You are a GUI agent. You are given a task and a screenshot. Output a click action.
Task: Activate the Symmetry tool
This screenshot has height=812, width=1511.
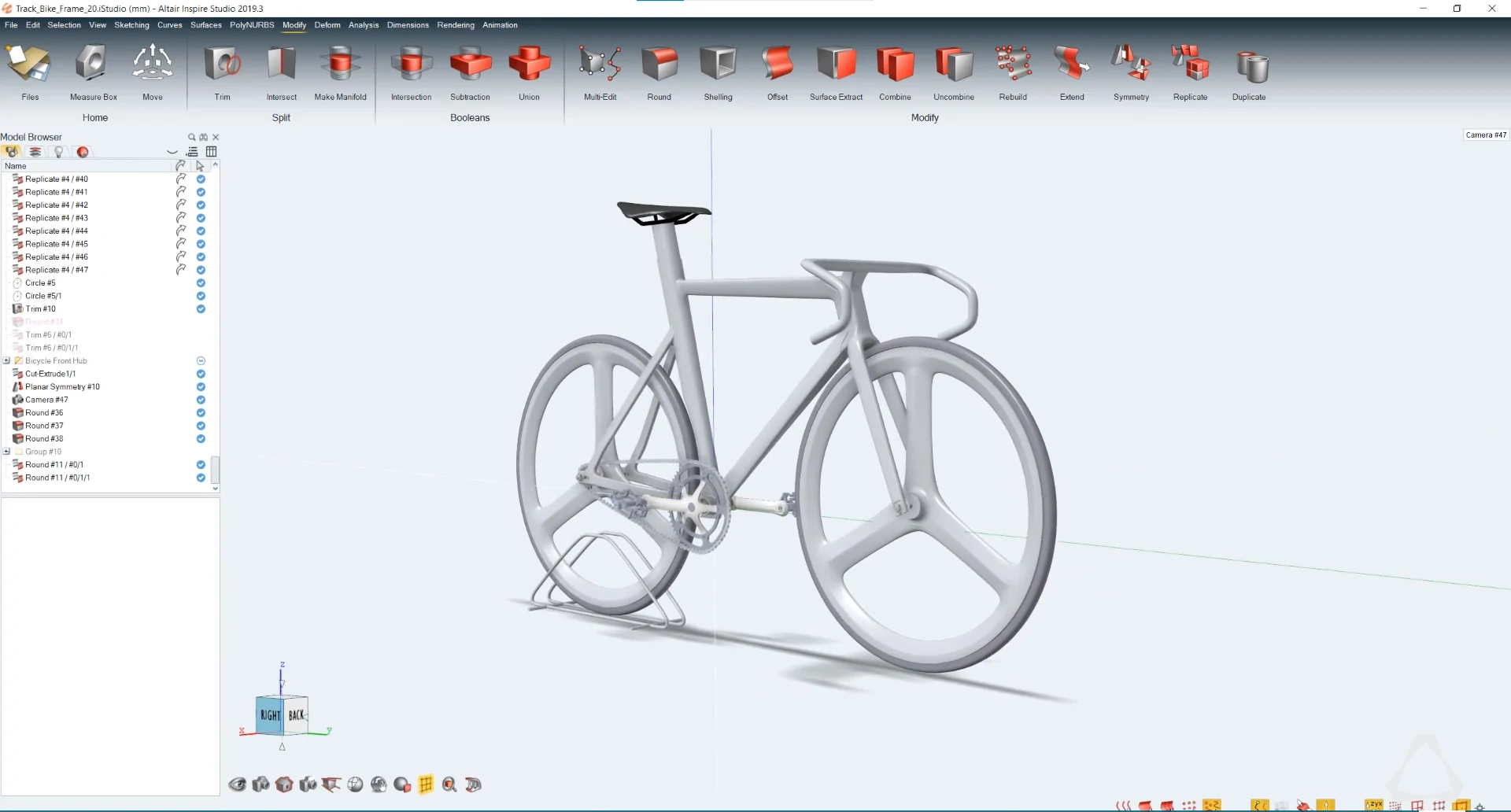click(1131, 72)
